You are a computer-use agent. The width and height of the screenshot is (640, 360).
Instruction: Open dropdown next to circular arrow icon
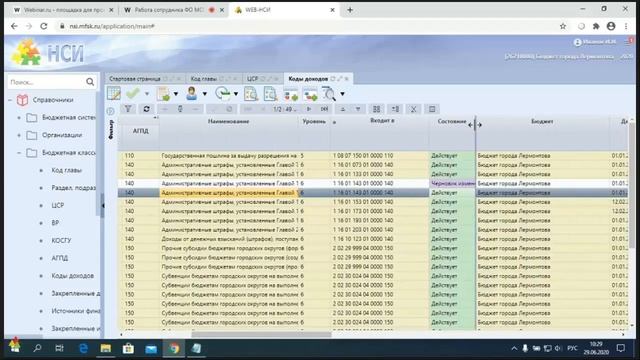point(236,94)
